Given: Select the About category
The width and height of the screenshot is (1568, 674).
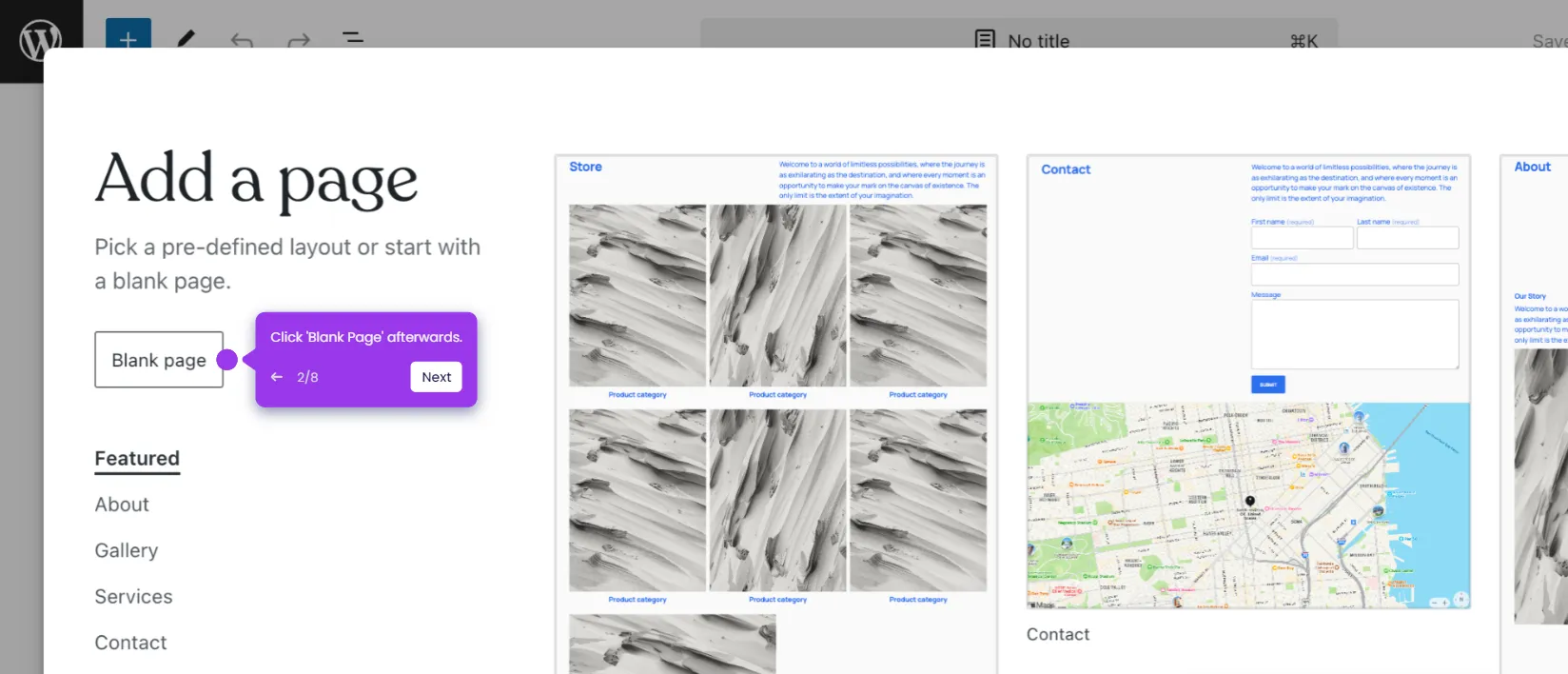Looking at the screenshot, I should click(122, 505).
